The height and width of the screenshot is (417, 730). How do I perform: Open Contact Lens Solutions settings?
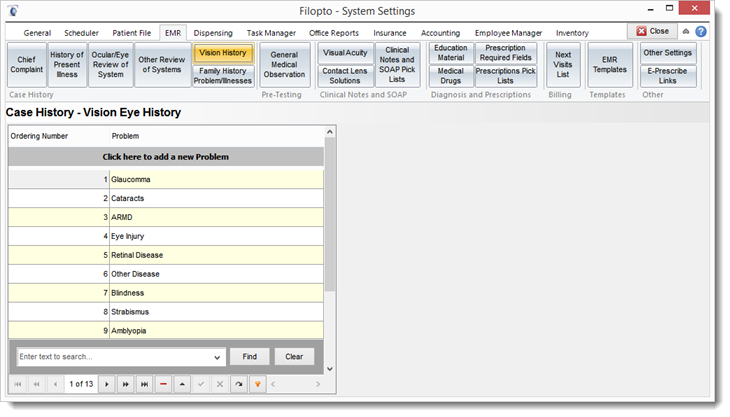pos(345,76)
